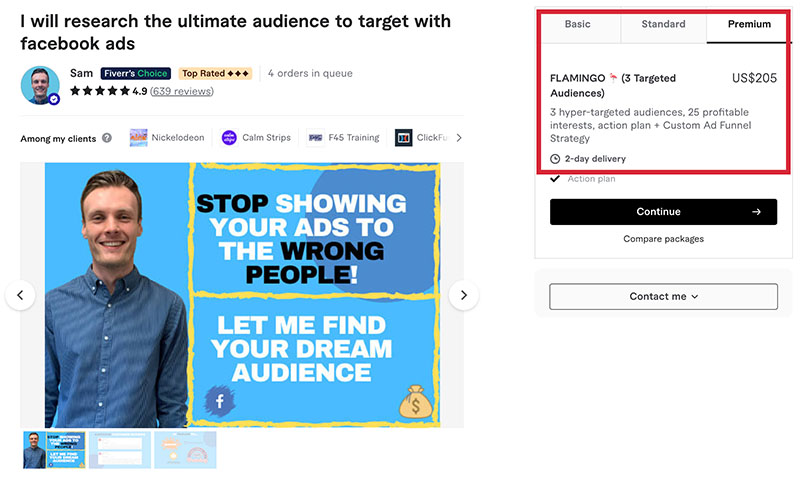Select the second gallery thumbnail
Screen dimensions: 800x493
120,450
